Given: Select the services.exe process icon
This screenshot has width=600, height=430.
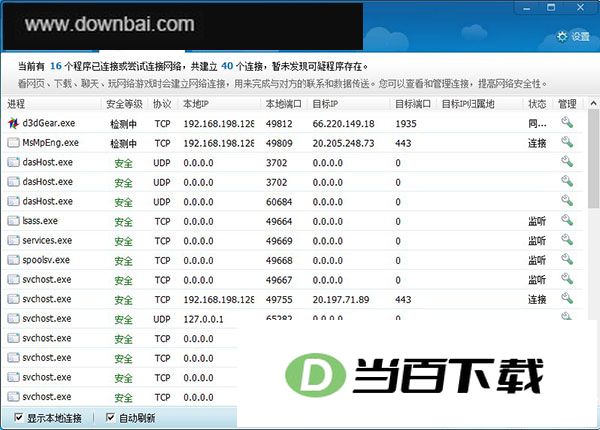Looking at the screenshot, I should (x=13, y=240).
